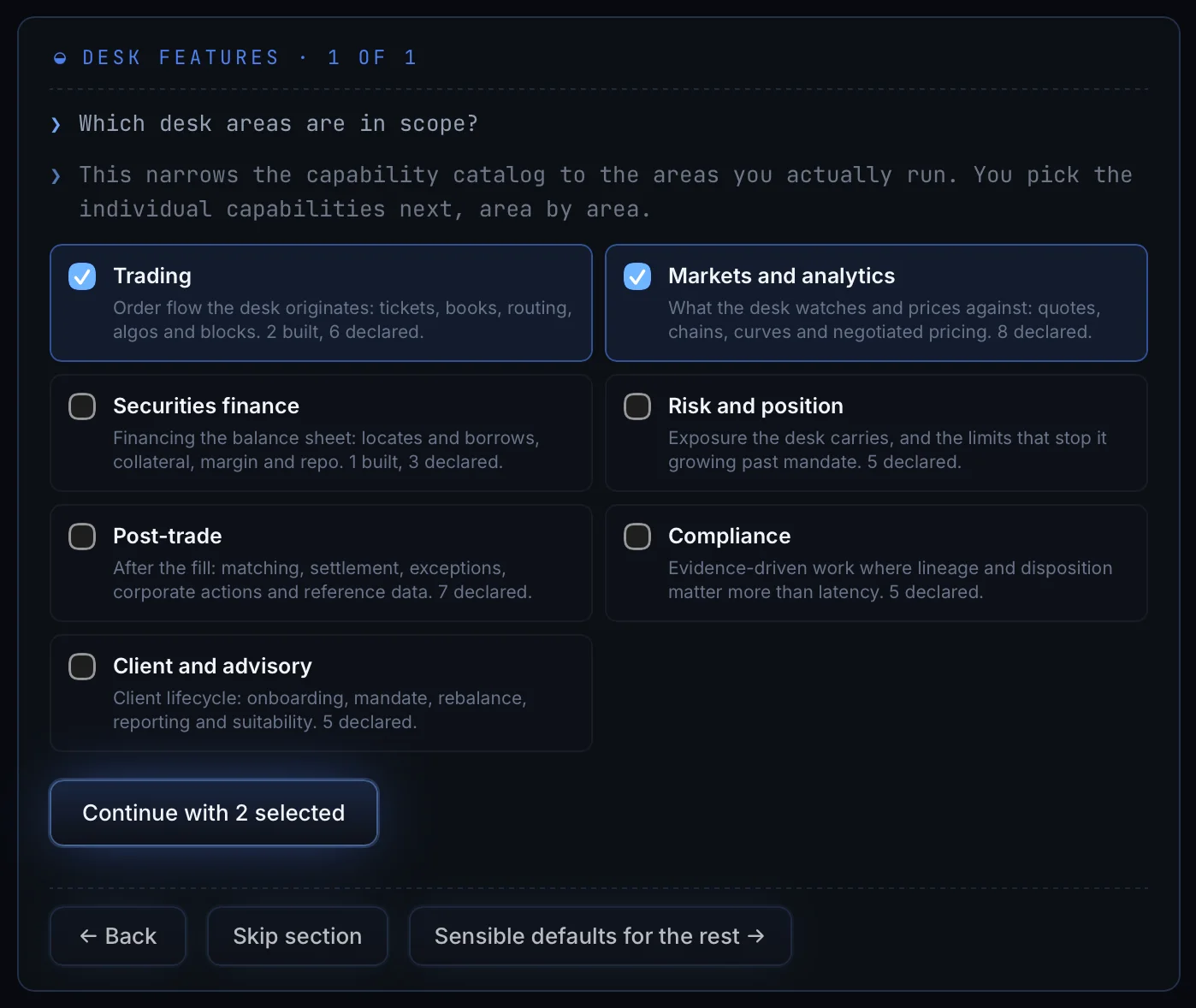1196x1008 pixels.
Task: Click the Securities finance card description
Action: pyautogui.click(x=326, y=450)
